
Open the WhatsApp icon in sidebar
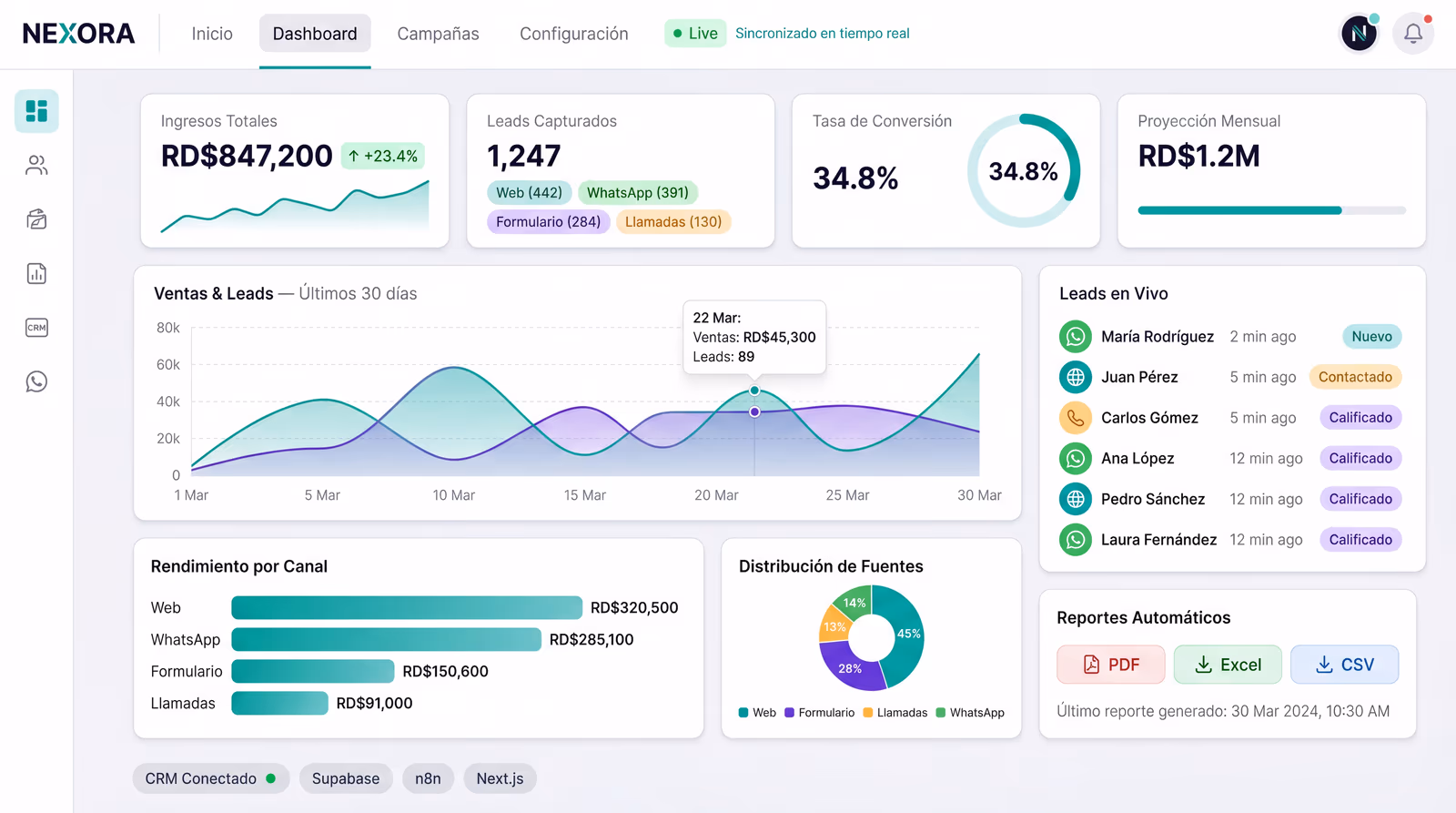tap(36, 381)
